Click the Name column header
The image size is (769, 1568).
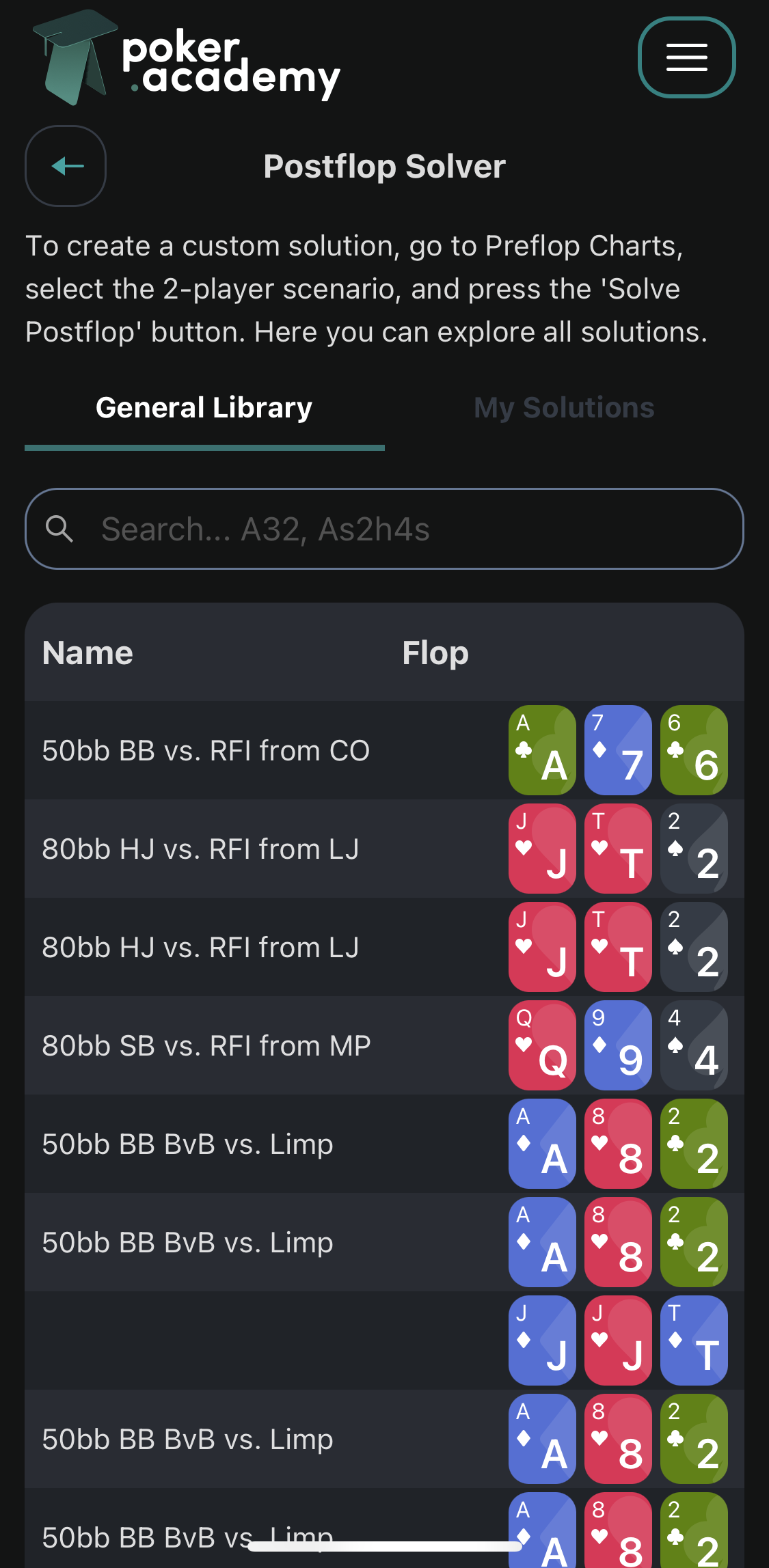pos(87,653)
